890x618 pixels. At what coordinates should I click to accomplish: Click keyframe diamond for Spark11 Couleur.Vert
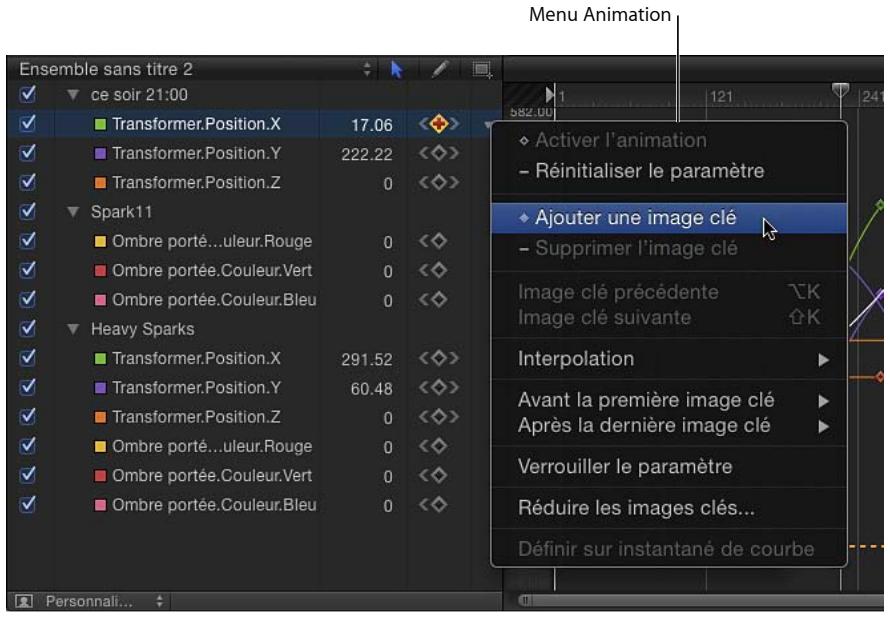(x=439, y=271)
